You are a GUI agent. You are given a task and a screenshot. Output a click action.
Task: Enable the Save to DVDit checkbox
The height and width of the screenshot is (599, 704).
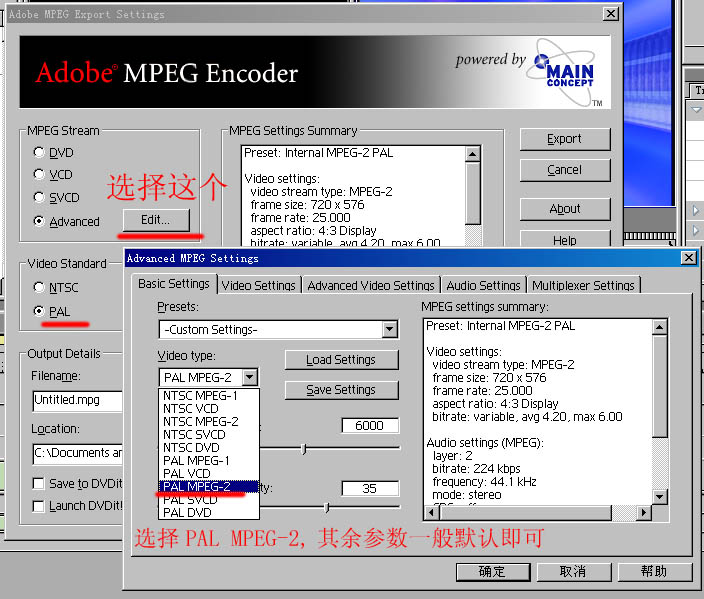(39, 484)
